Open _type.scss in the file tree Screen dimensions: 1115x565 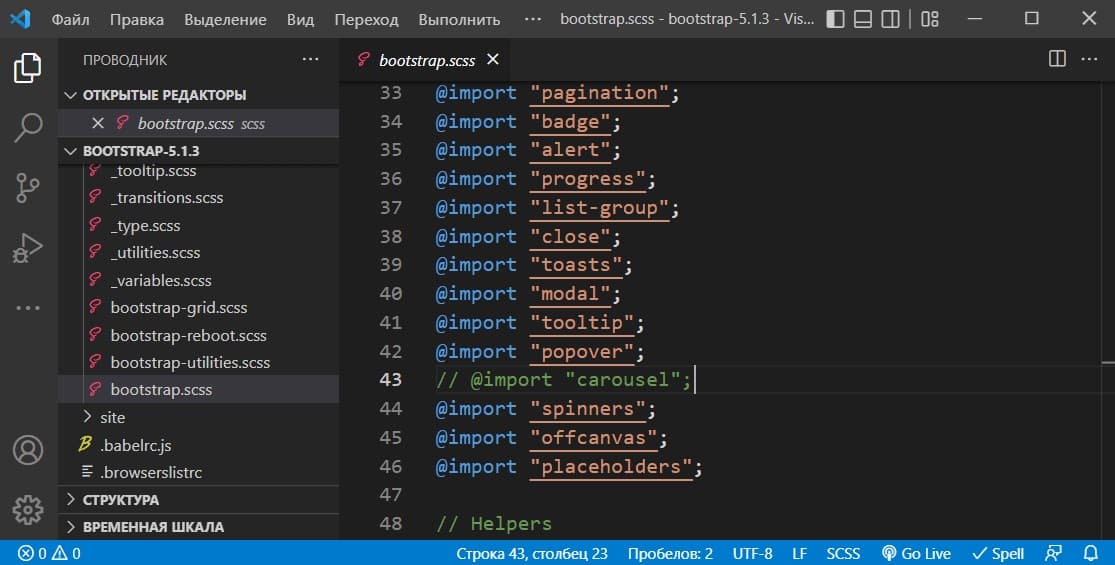coord(145,225)
